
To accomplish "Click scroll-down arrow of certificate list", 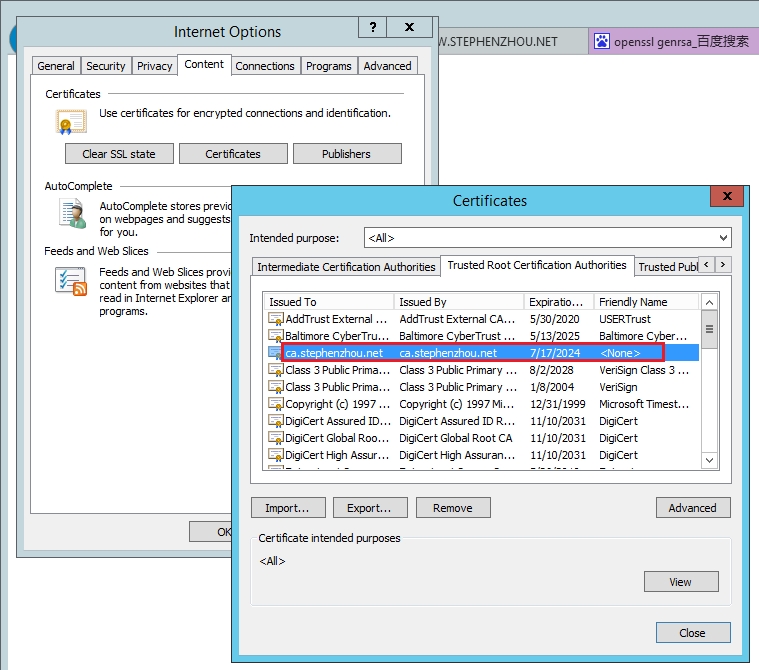I will click(x=709, y=460).
